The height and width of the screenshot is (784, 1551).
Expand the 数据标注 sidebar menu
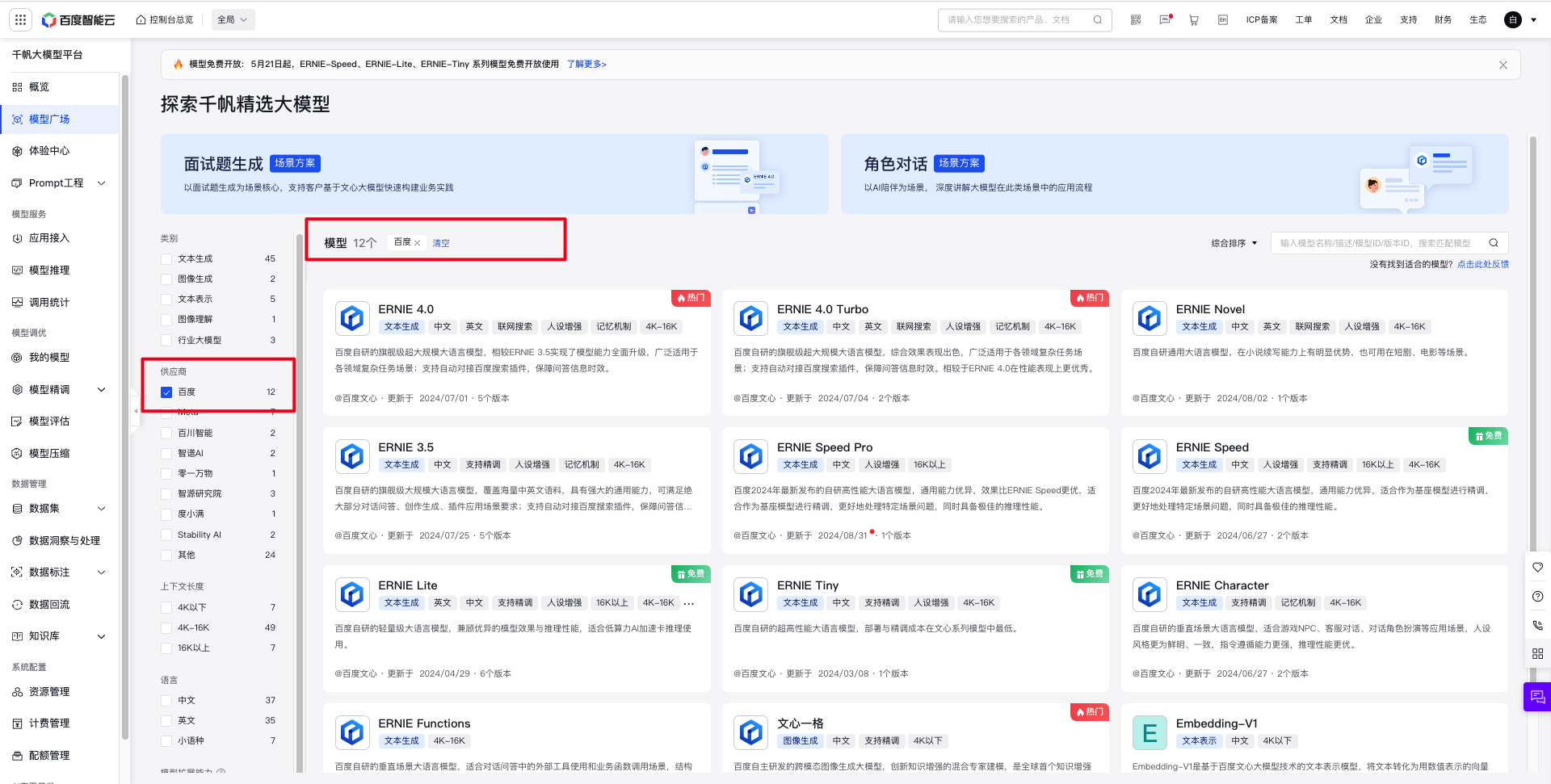coord(102,572)
